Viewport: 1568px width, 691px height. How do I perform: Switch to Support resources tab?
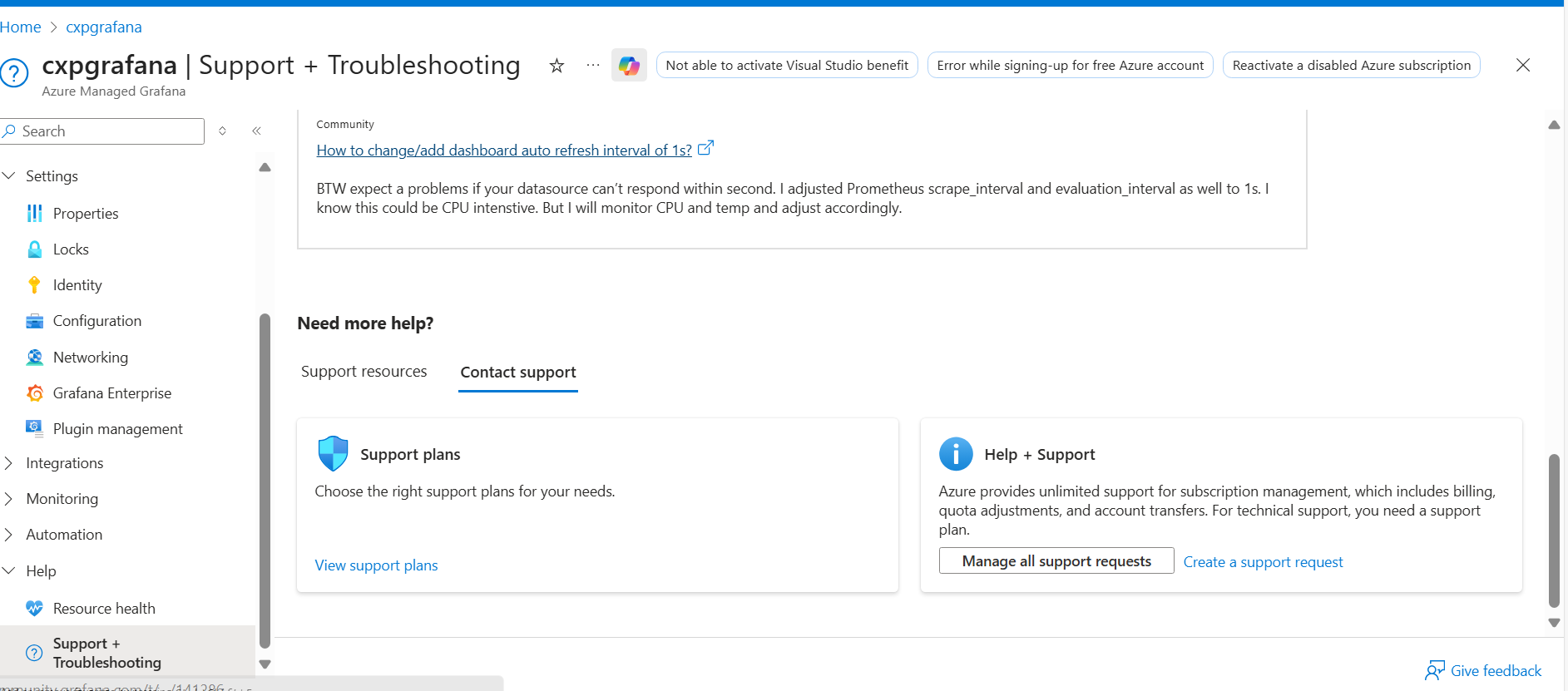point(364,372)
